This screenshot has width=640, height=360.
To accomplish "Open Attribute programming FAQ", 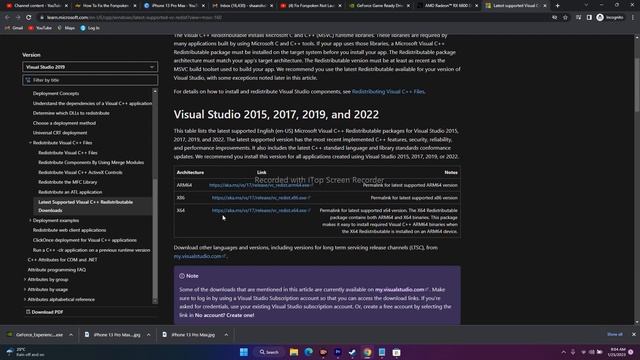I will 57,270.
